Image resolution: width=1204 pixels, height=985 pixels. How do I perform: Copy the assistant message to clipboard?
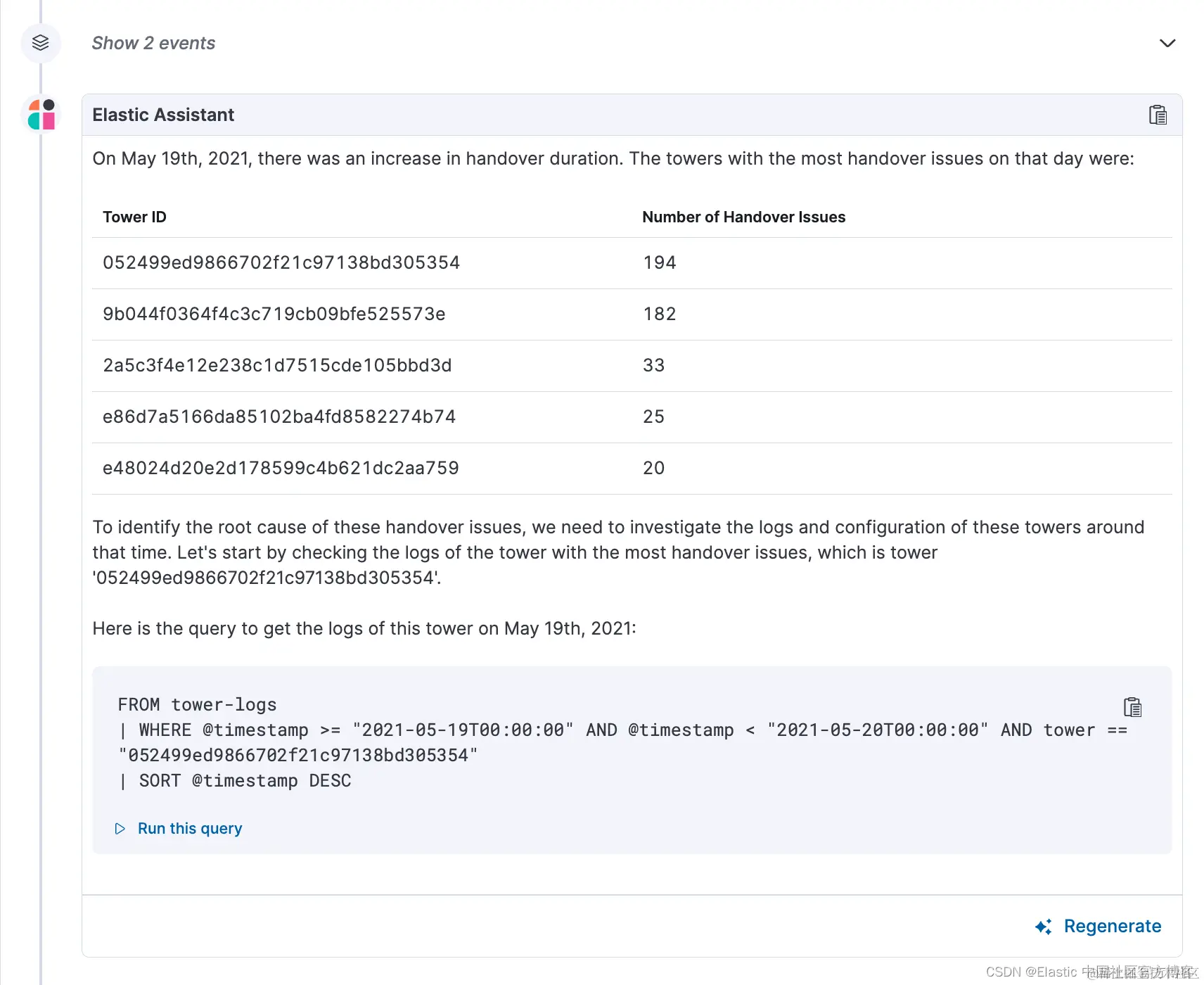point(1158,115)
